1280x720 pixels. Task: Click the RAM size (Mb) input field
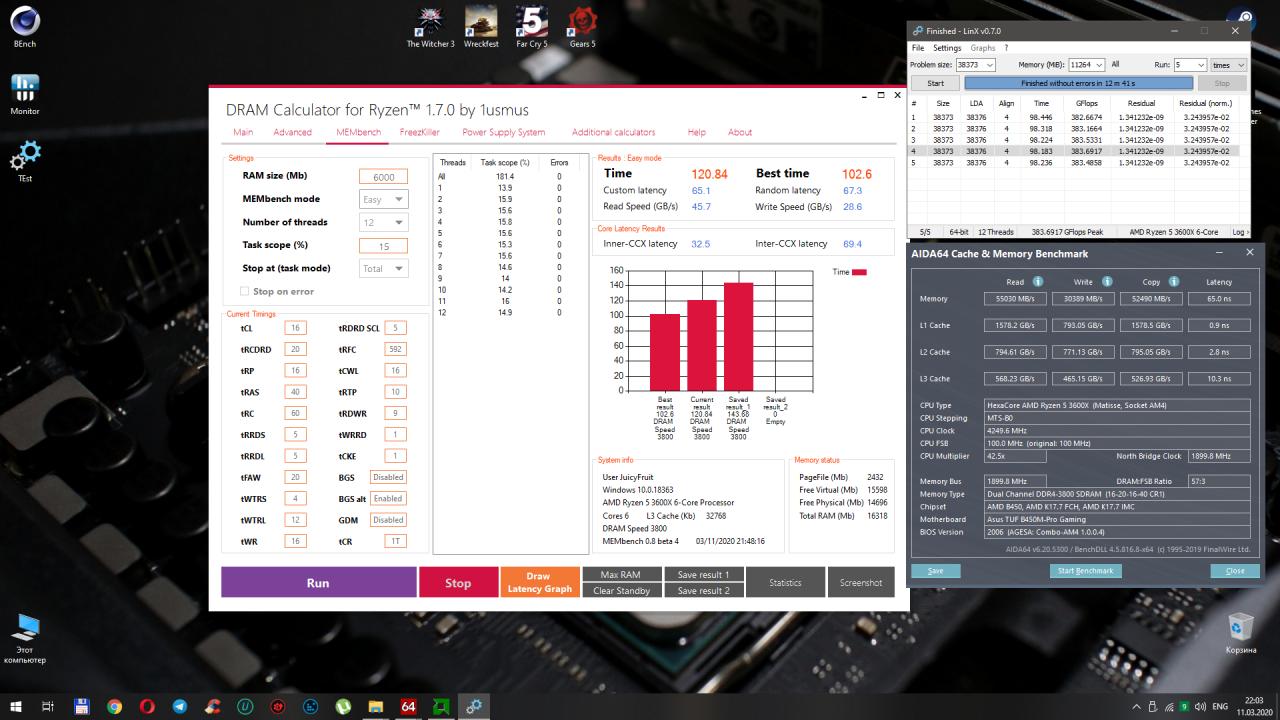click(x=383, y=177)
